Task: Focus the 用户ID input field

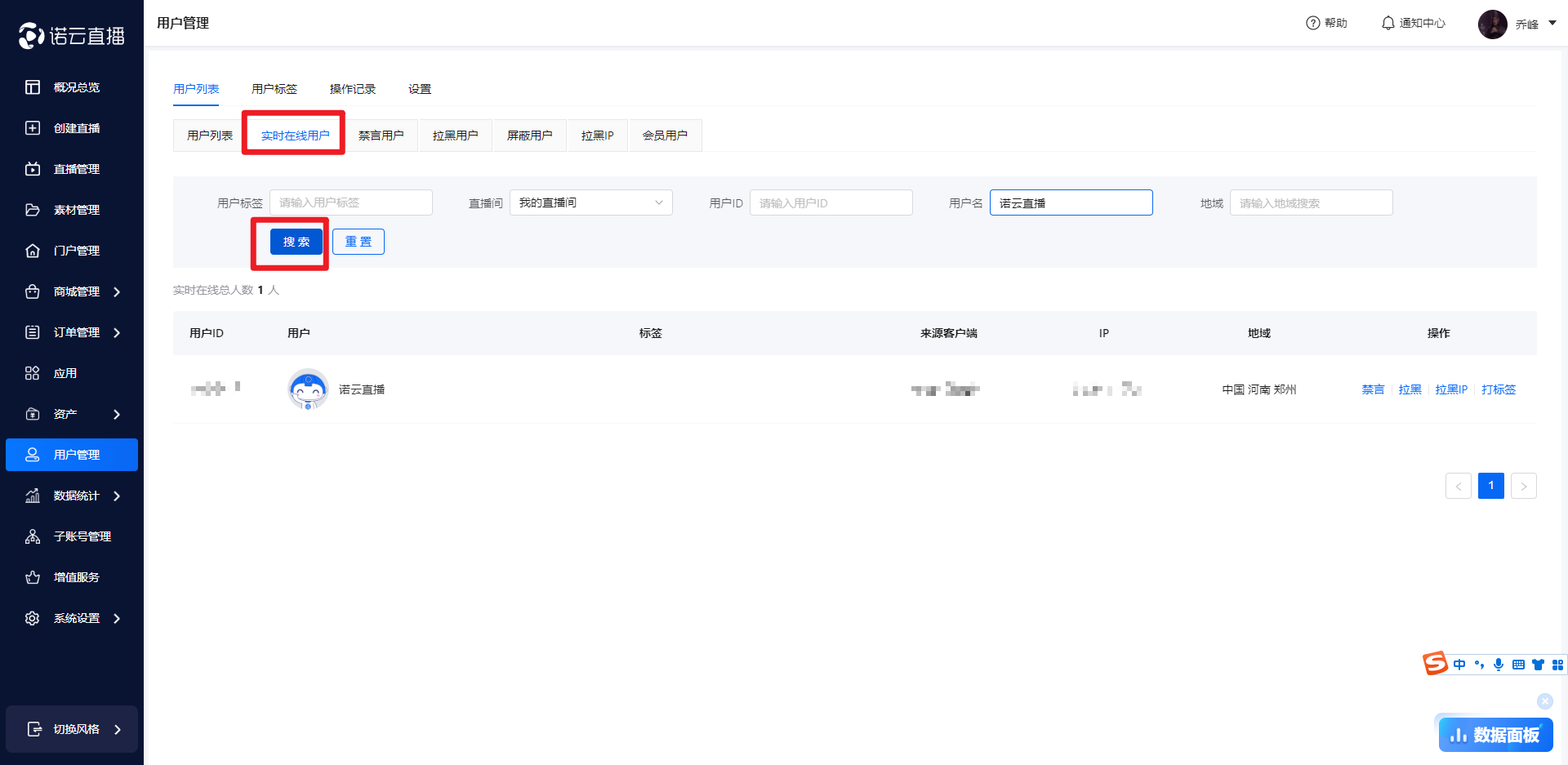Action: click(831, 202)
